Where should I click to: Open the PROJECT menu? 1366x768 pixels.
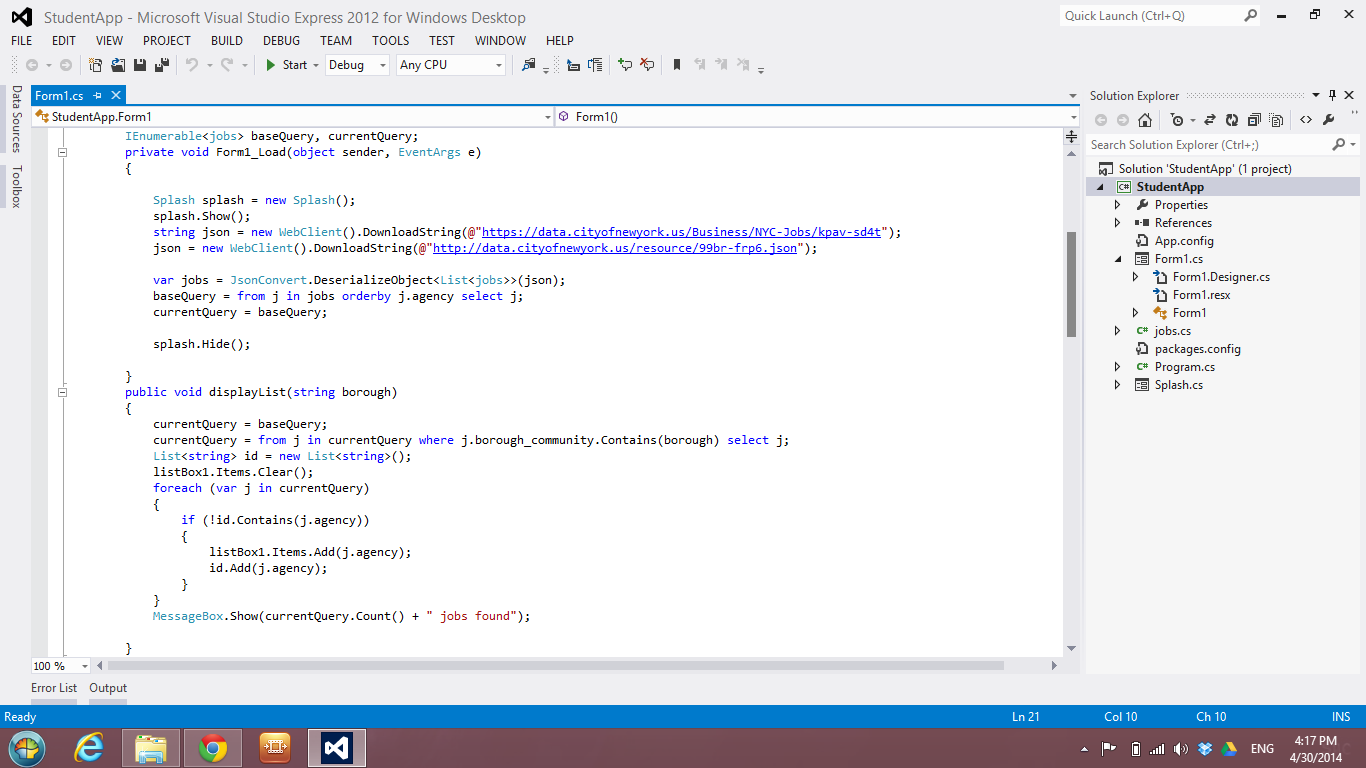pyautogui.click(x=167, y=41)
